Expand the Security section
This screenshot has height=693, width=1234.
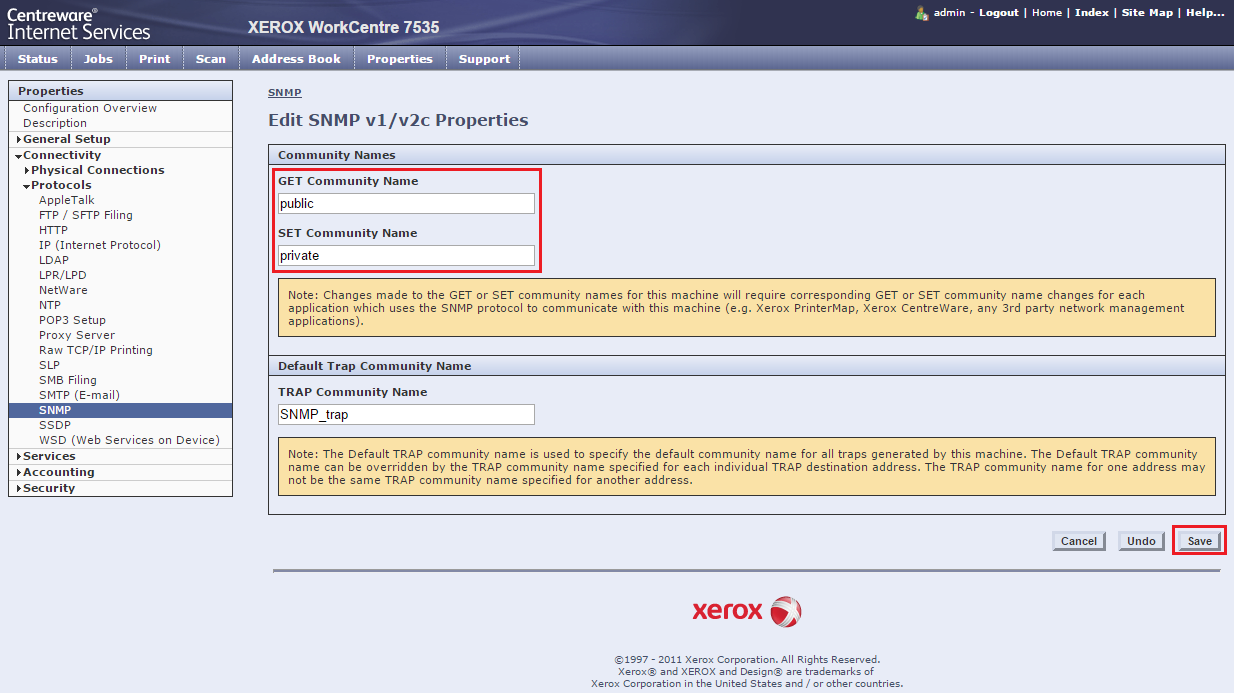pos(48,488)
